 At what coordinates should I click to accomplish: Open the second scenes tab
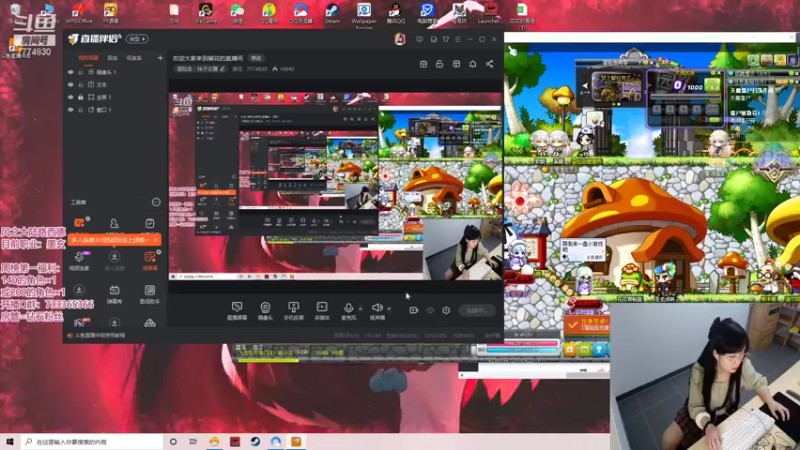(x=112, y=58)
